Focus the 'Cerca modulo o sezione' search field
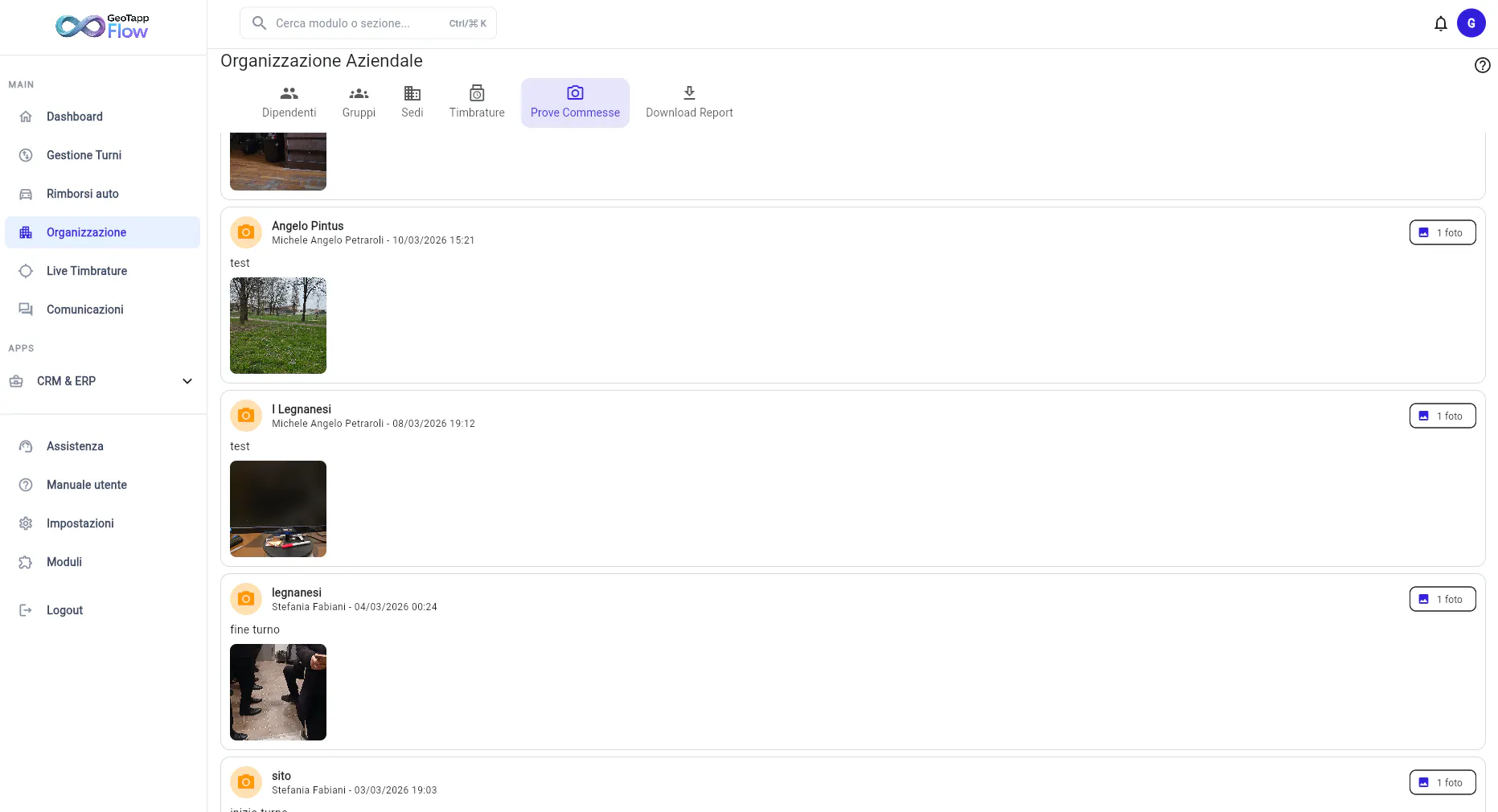The height and width of the screenshot is (812, 1498). tap(368, 23)
